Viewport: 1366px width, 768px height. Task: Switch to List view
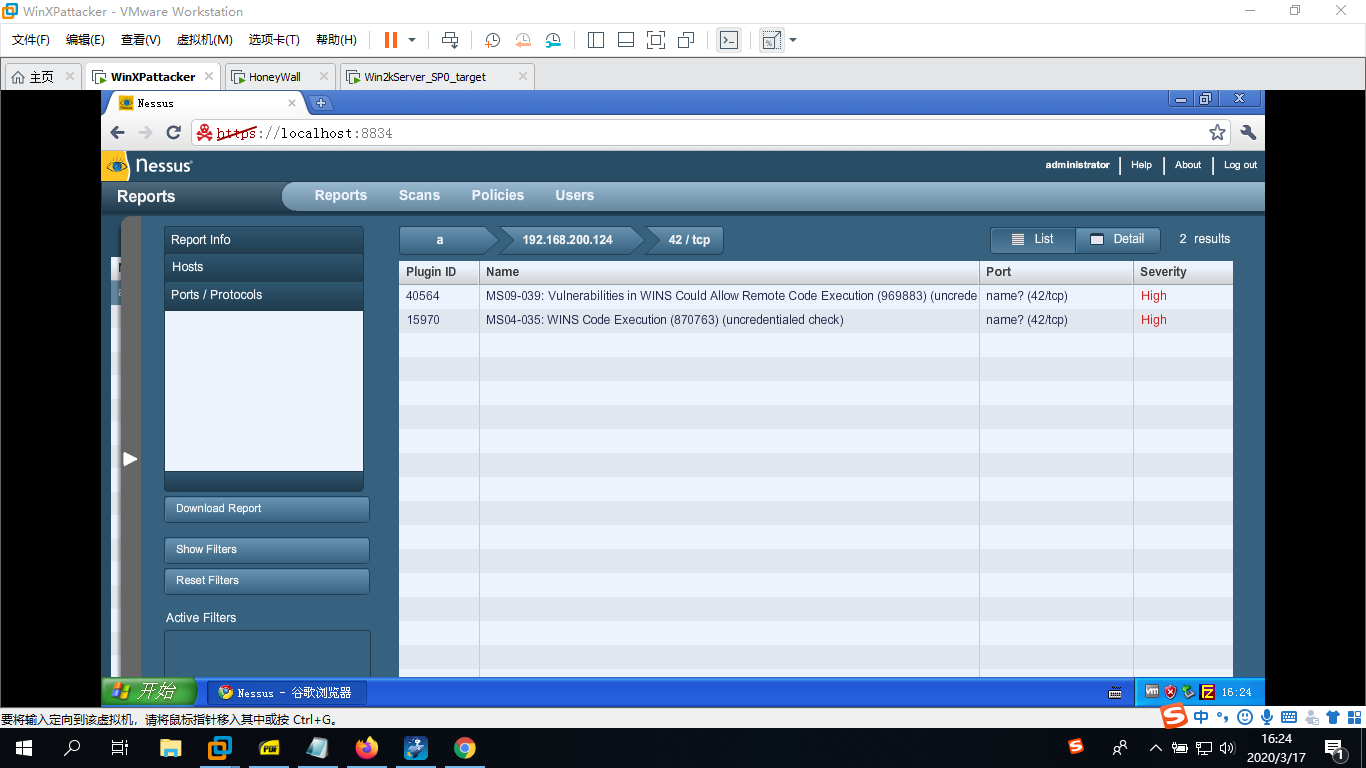coord(1033,240)
